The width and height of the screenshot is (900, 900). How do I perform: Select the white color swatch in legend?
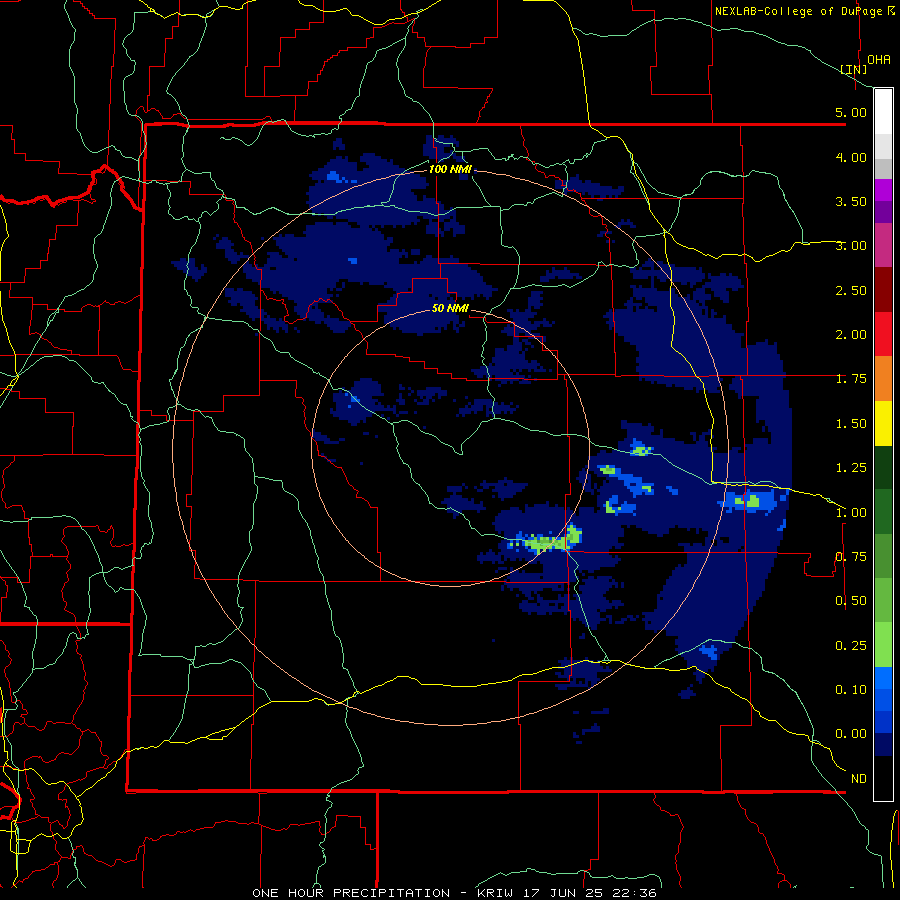point(883,112)
